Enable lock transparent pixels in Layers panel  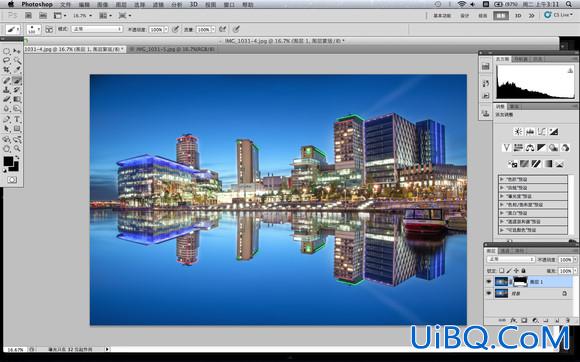(x=502, y=271)
